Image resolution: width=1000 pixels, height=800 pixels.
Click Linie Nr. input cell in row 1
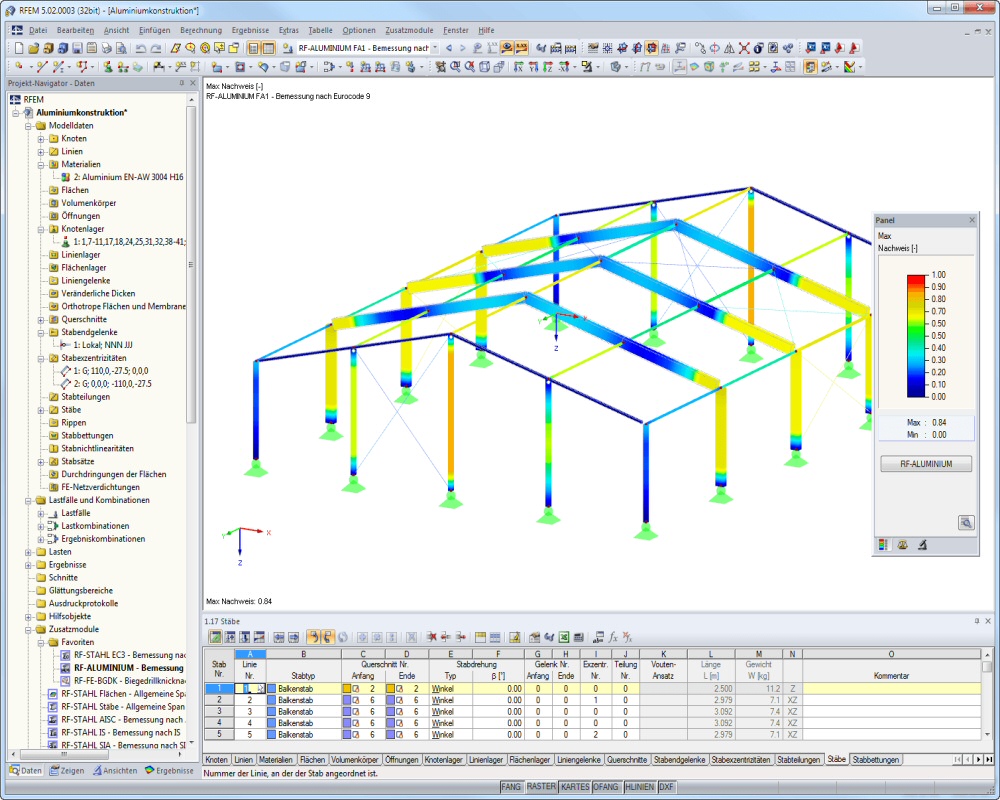[x=250, y=689]
